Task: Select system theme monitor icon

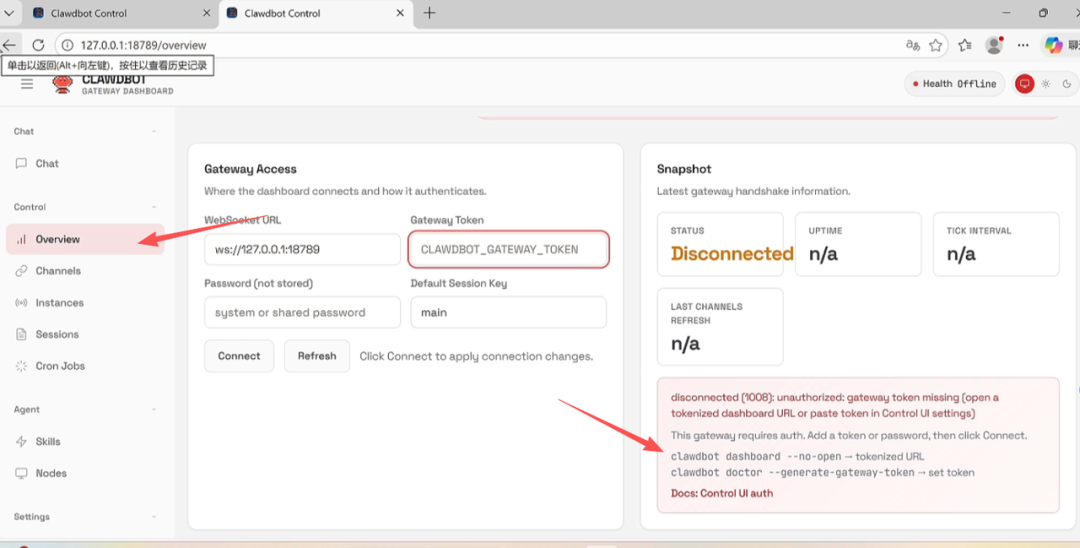Action: pyautogui.click(x=1024, y=84)
